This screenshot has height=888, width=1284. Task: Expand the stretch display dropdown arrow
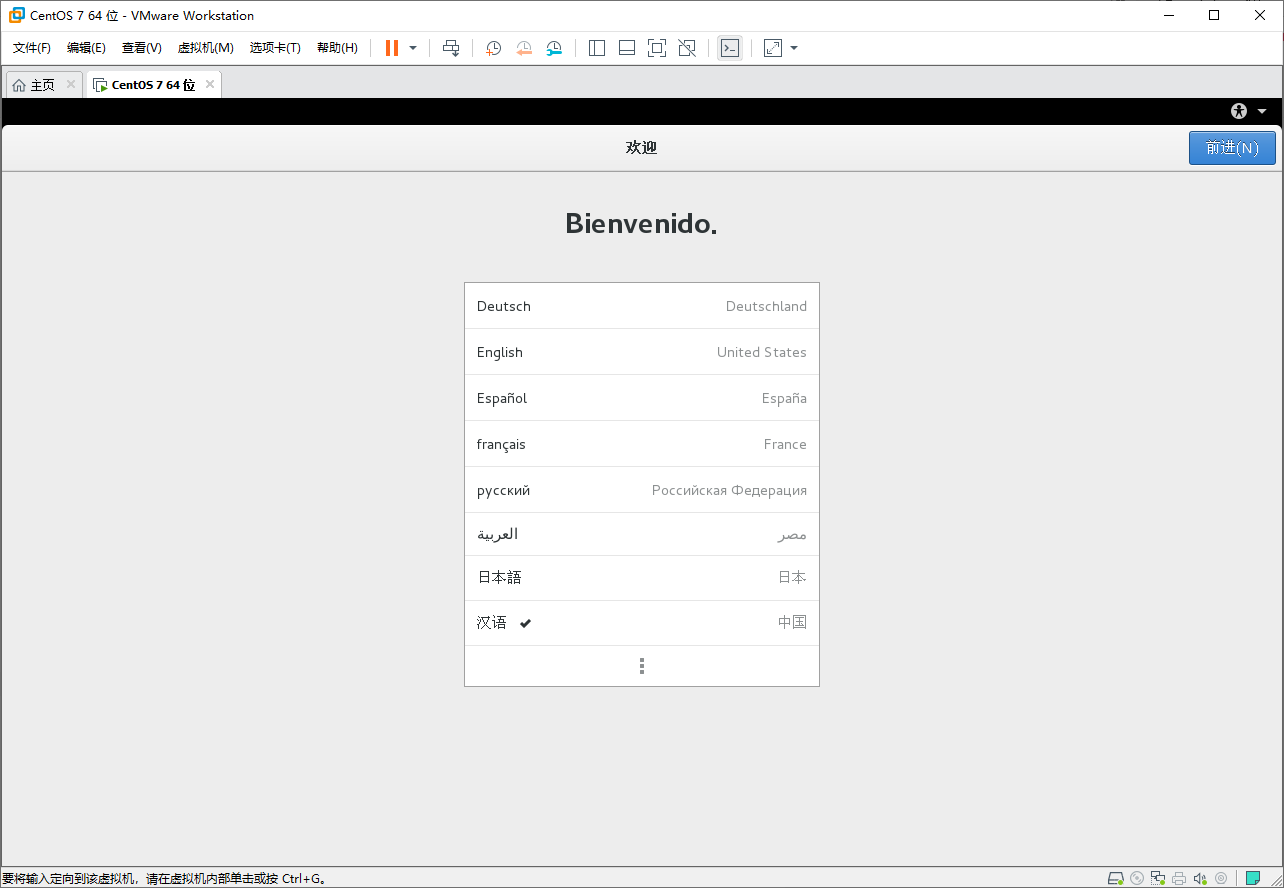pyautogui.click(x=794, y=48)
